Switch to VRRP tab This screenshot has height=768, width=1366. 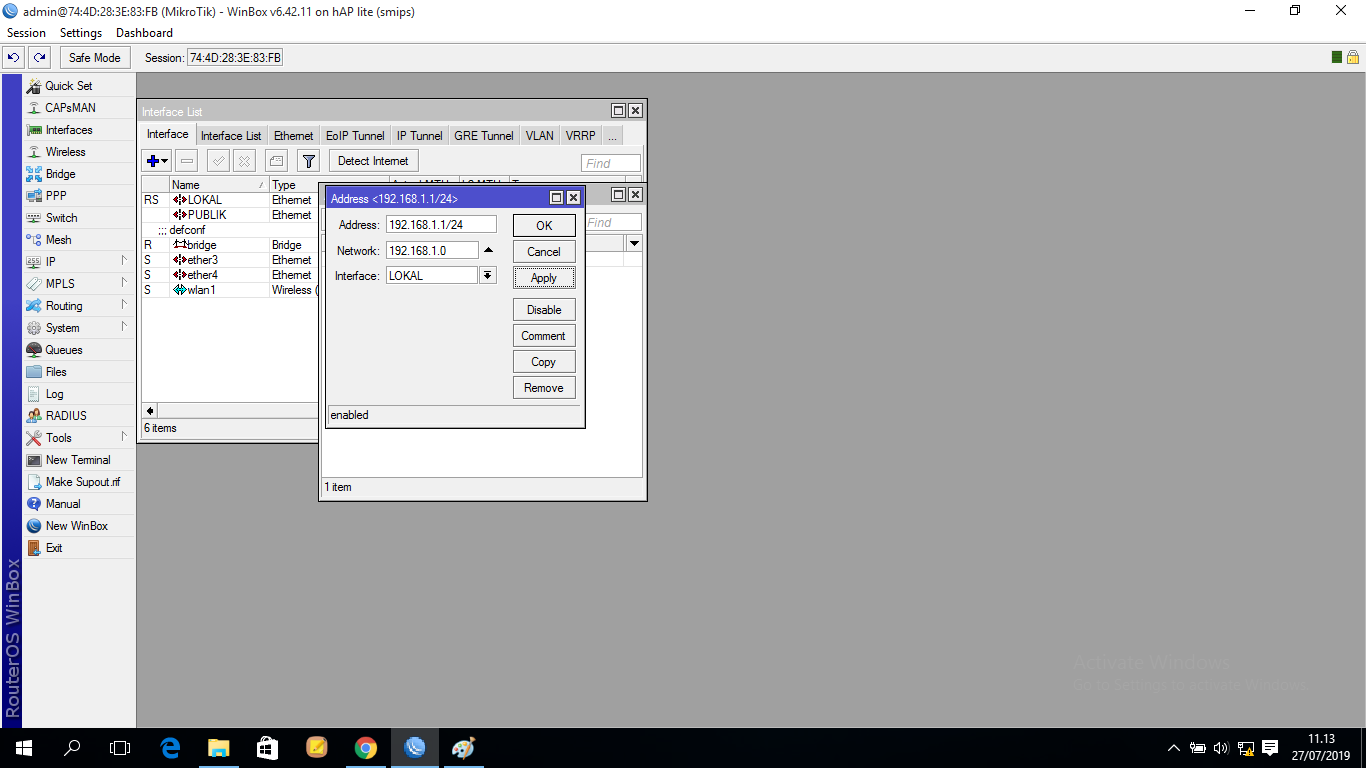tap(580, 136)
